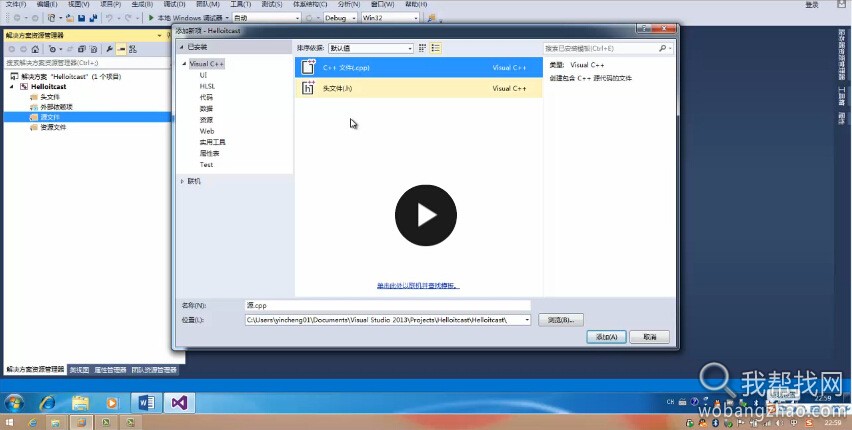This screenshot has width=852, height=430.
Task: Collapse the Visual C++ category node
Action: (185, 64)
